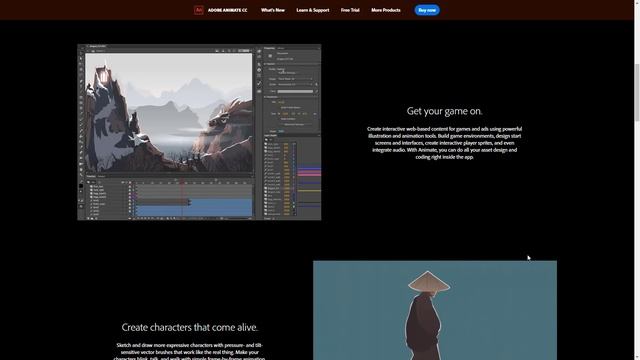Screen dimensions: 640x360
Task: Click the Animate workspace screenshot with mountain scene
Action: tap(199, 132)
